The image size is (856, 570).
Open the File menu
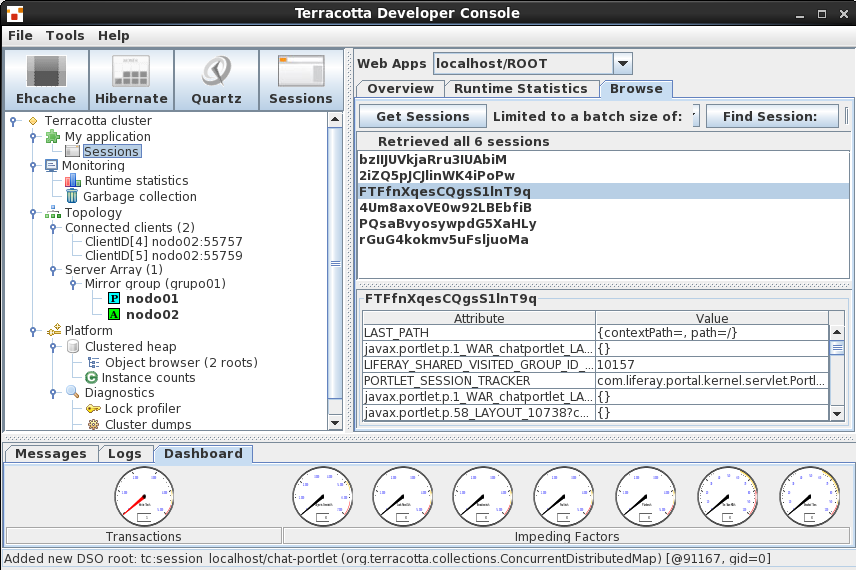(x=20, y=35)
